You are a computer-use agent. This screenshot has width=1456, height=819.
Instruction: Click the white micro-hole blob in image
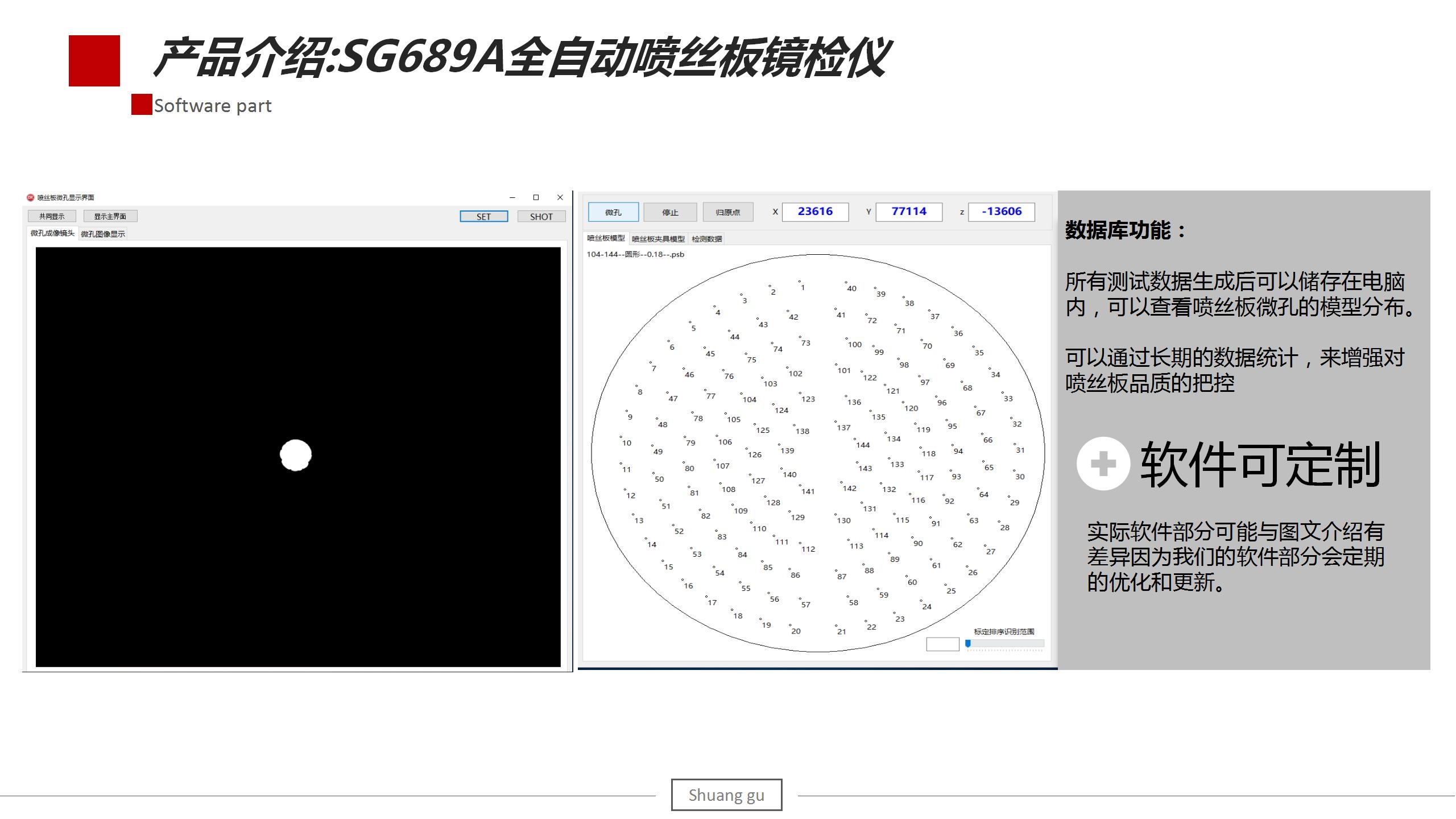pyautogui.click(x=296, y=455)
